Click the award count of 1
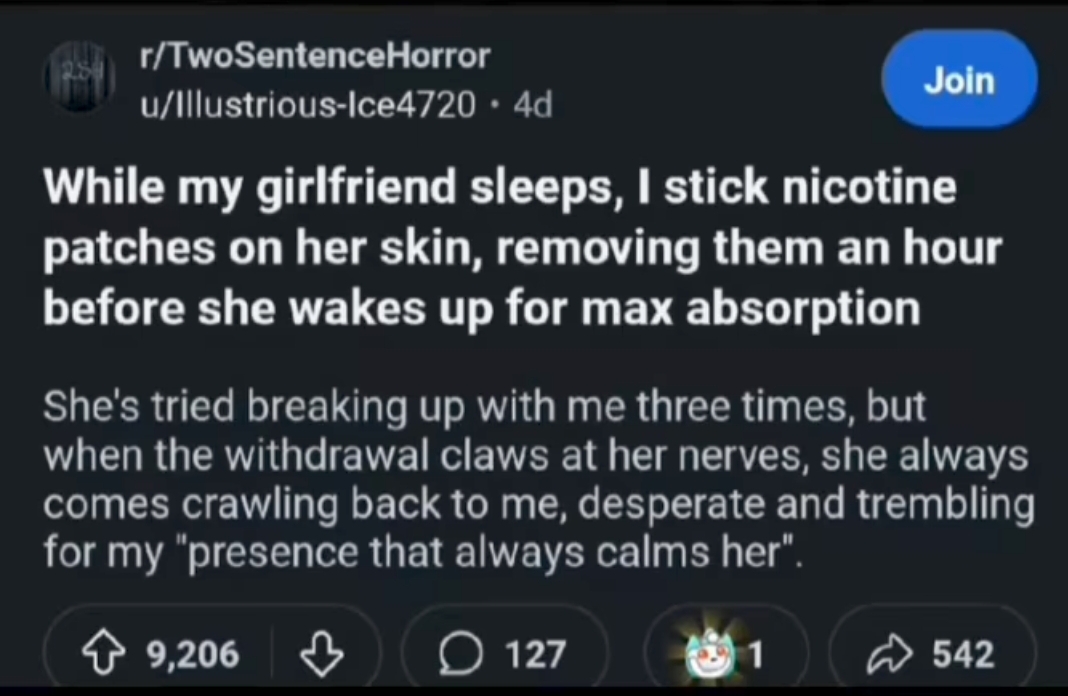 pos(757,654)
